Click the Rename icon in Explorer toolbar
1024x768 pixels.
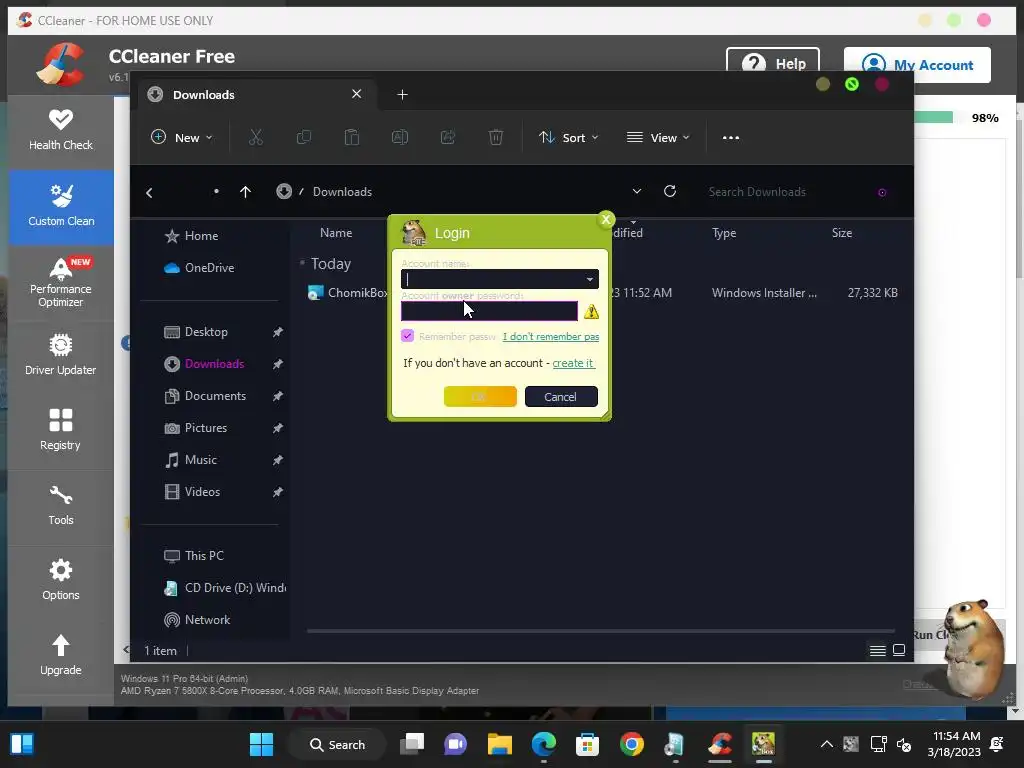400,137
